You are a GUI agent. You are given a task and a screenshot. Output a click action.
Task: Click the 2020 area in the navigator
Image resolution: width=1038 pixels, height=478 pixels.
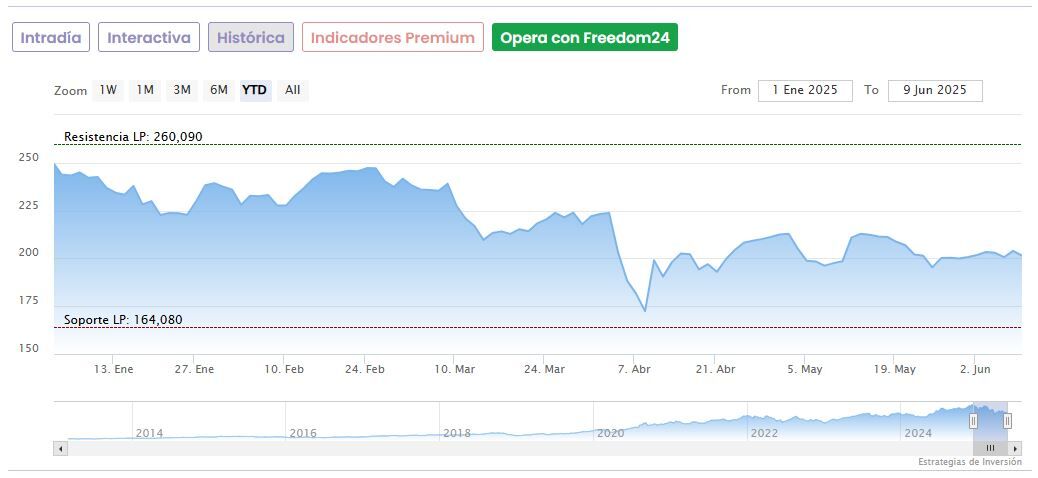(610, 430)
